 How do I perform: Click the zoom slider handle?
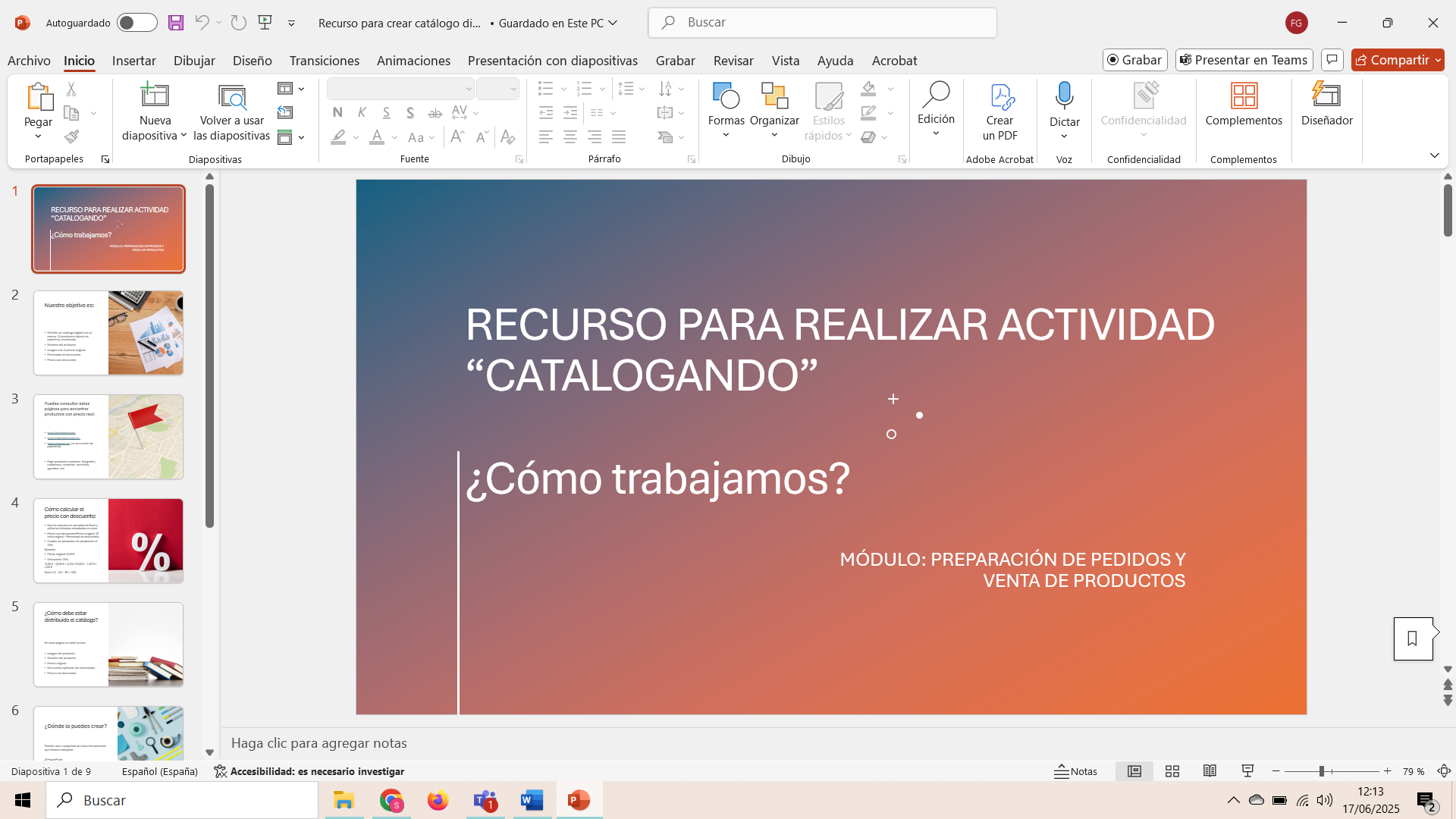point(1321,771)
